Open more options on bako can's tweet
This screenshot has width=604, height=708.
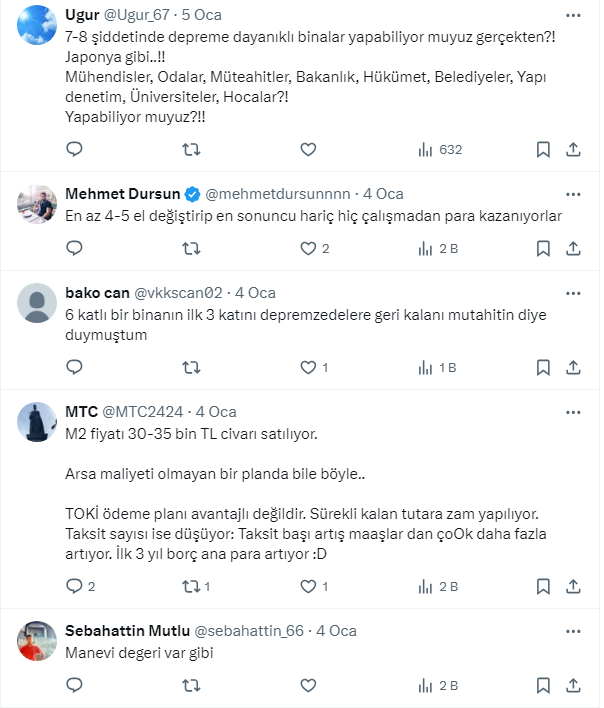tap(572, 293)
